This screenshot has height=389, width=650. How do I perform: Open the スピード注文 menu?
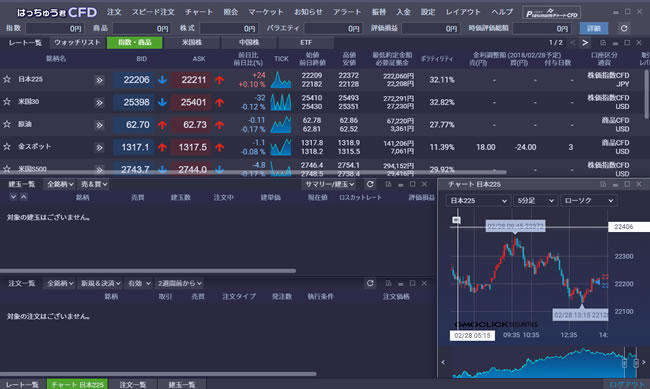[x=153, y=12]
